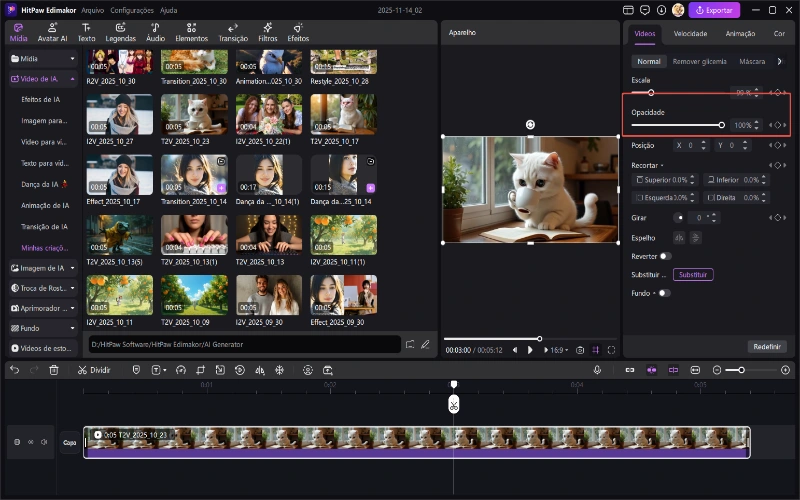Open the Filtros panel
Image resolution: width=800 pixels, height=500 pixels.
tap(267, 33)
